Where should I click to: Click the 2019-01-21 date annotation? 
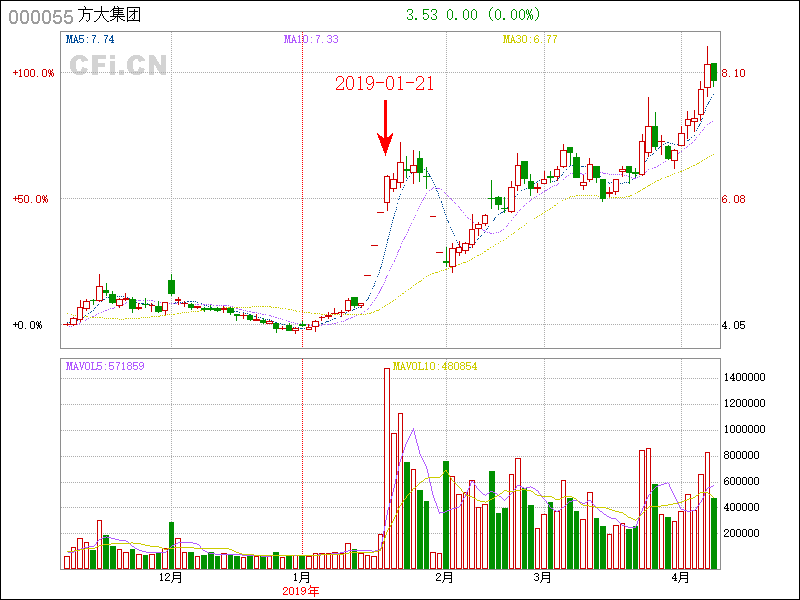pyautogui.click(x=384, y=84)
